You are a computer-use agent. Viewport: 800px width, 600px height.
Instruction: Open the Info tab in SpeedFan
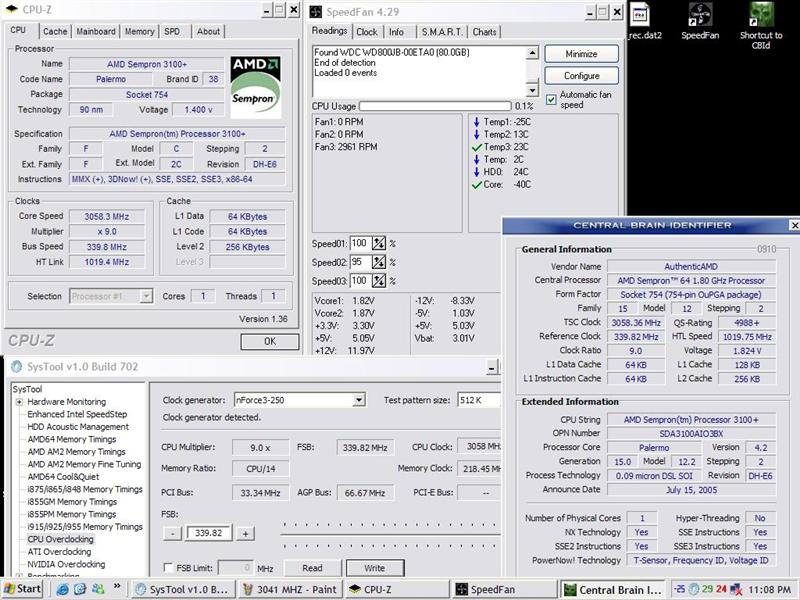tap(396, 32)
